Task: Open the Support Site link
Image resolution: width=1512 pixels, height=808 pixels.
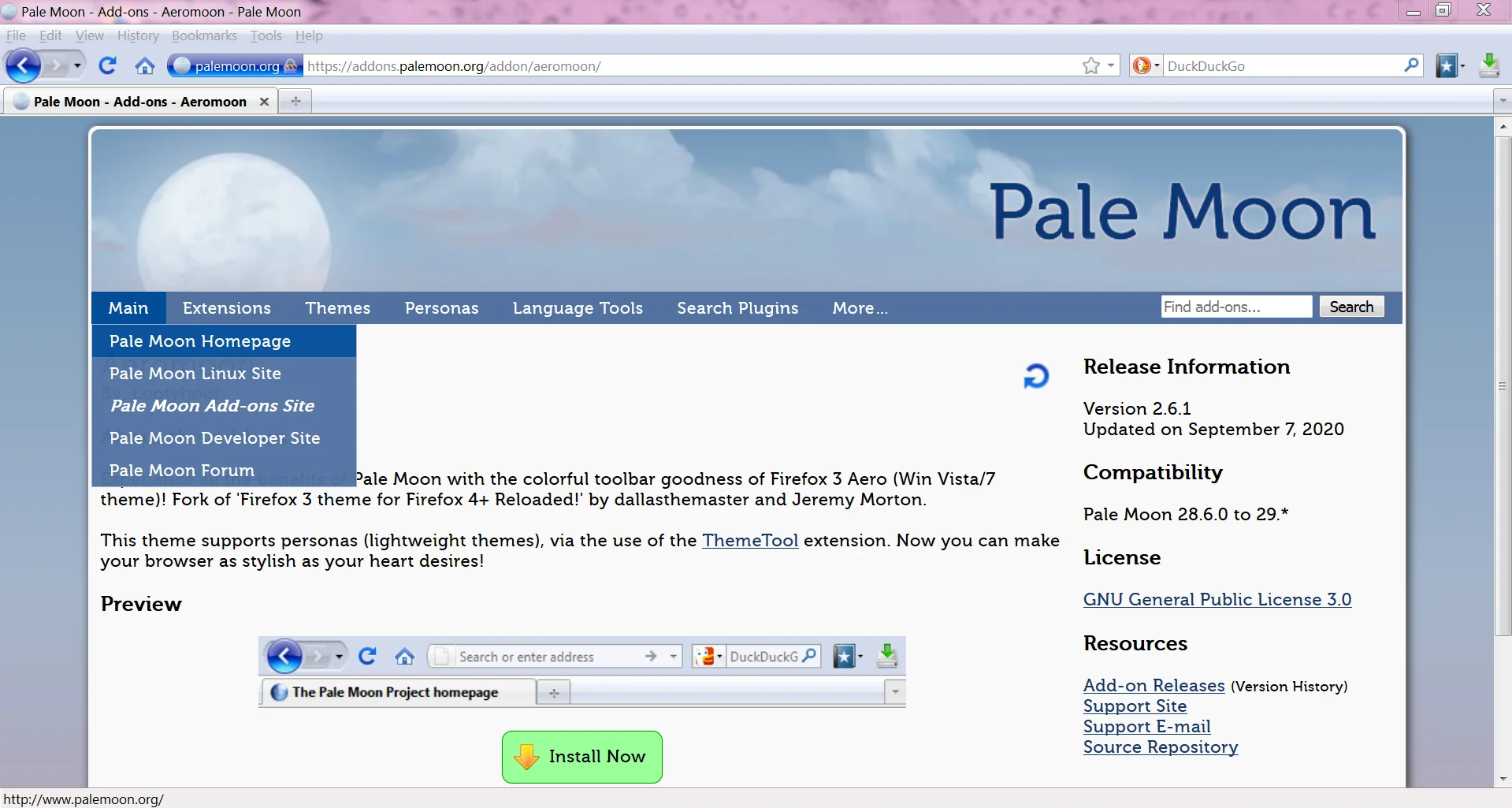Action: point(1135,706)
